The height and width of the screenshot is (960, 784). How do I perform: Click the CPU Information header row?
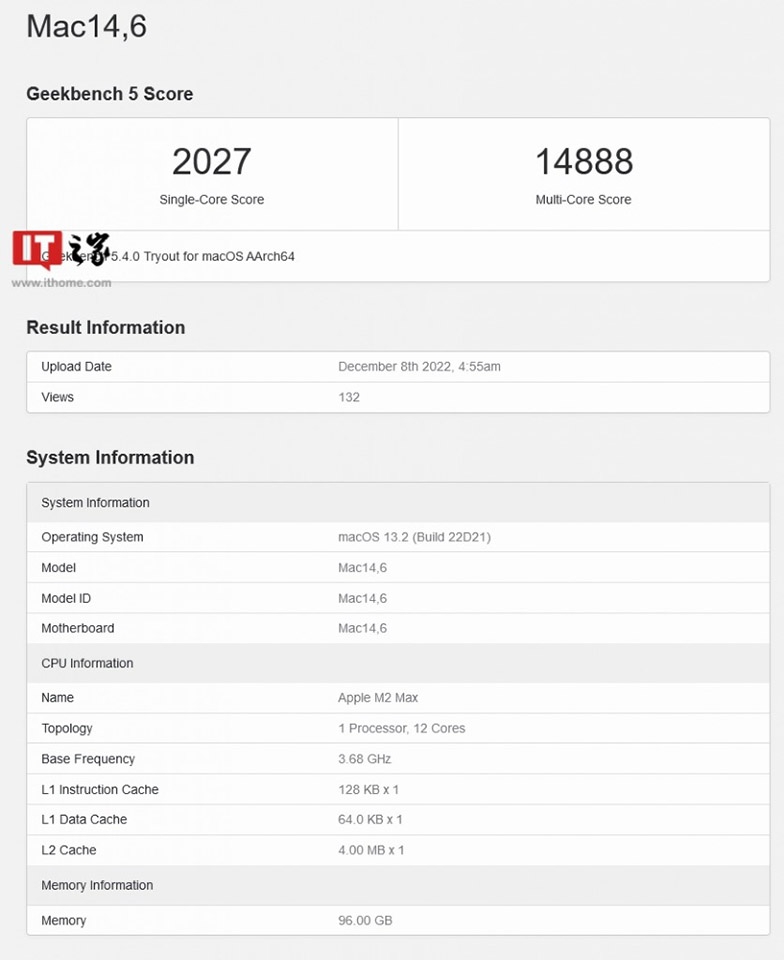pyautogui.click(x=398, y=663)
